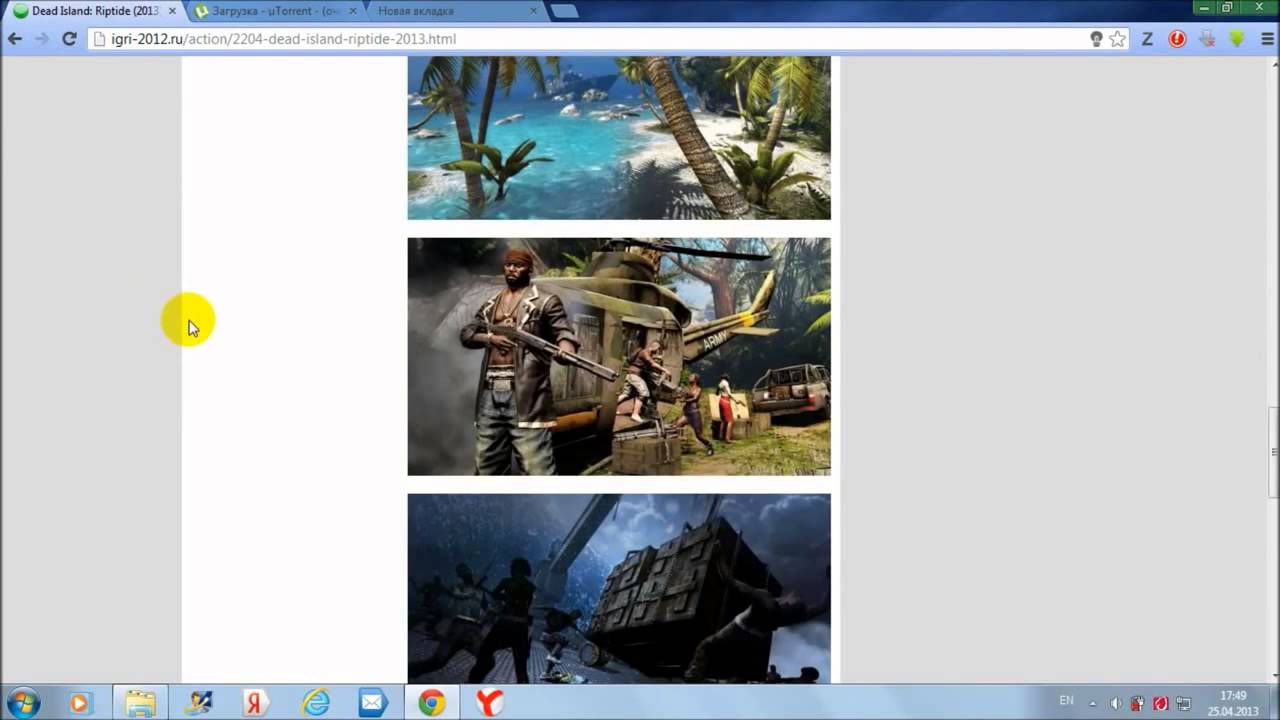Click the download arrow extension with red cross

click(1207, 39)
